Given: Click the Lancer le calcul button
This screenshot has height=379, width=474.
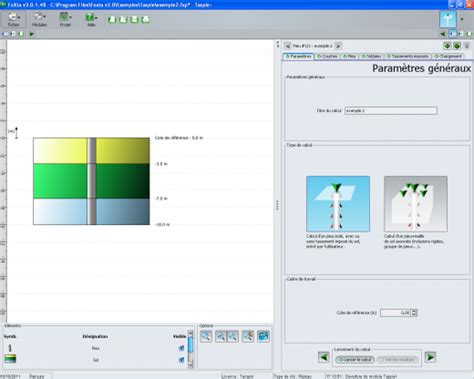Looking at the screenshot, I should [355, 360].
